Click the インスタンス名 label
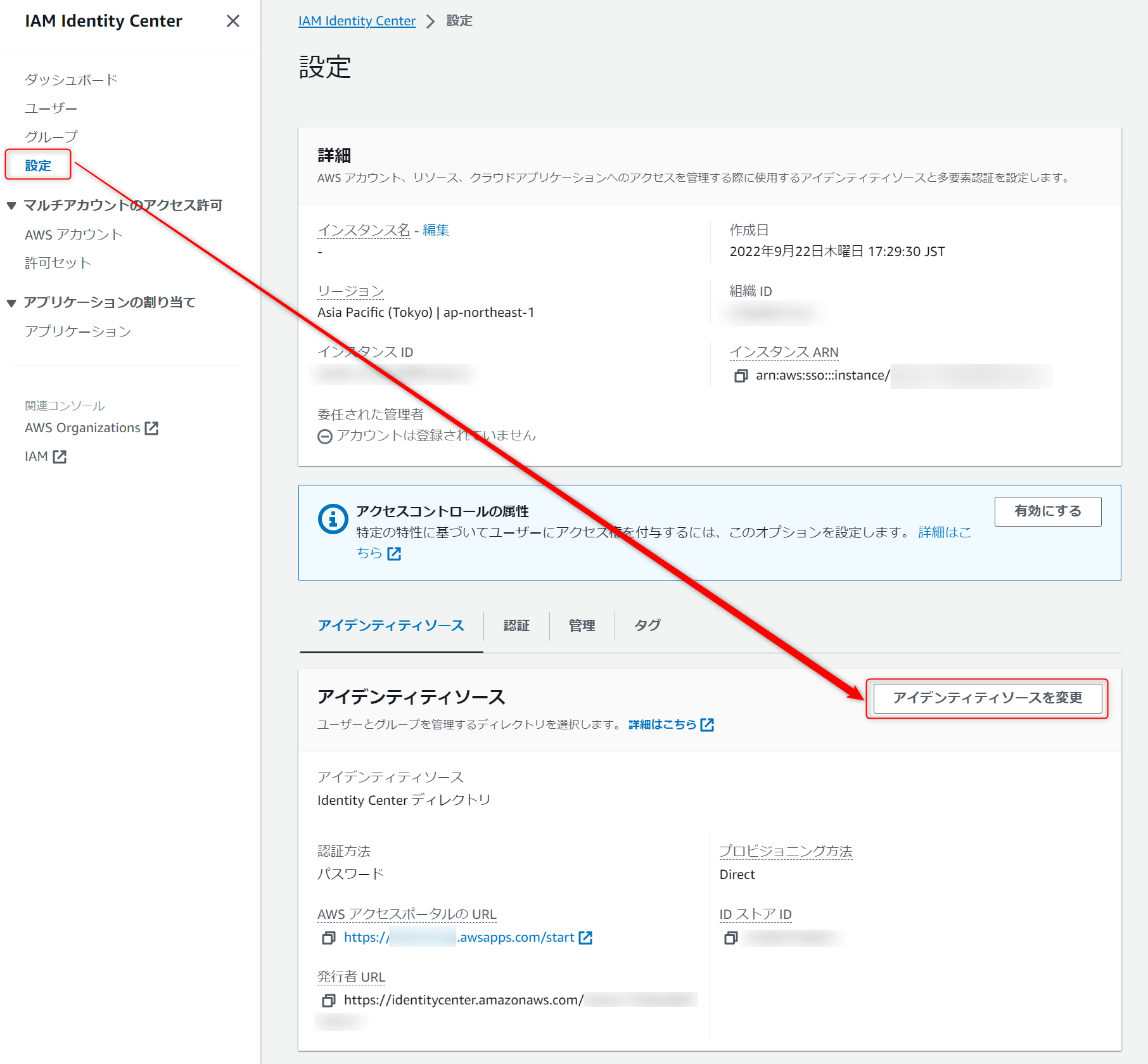The height and width of the screenshot is (1064, 1148). point(364,230)
